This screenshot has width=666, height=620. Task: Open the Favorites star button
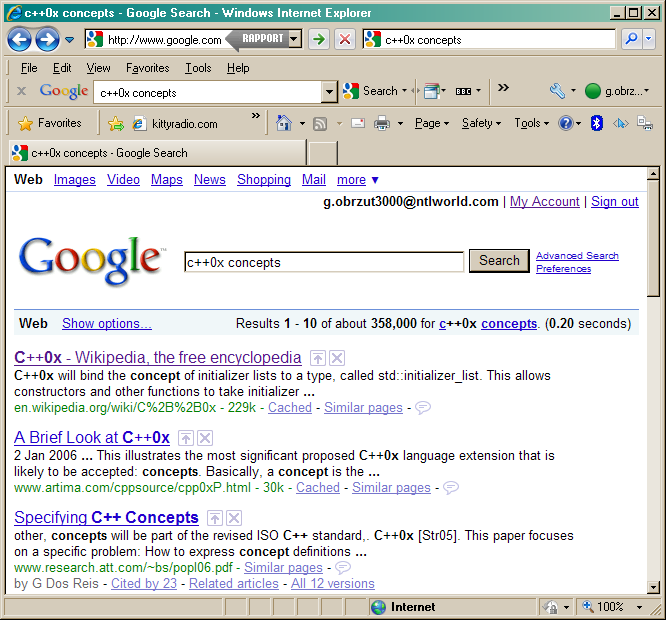coord(50,123)
